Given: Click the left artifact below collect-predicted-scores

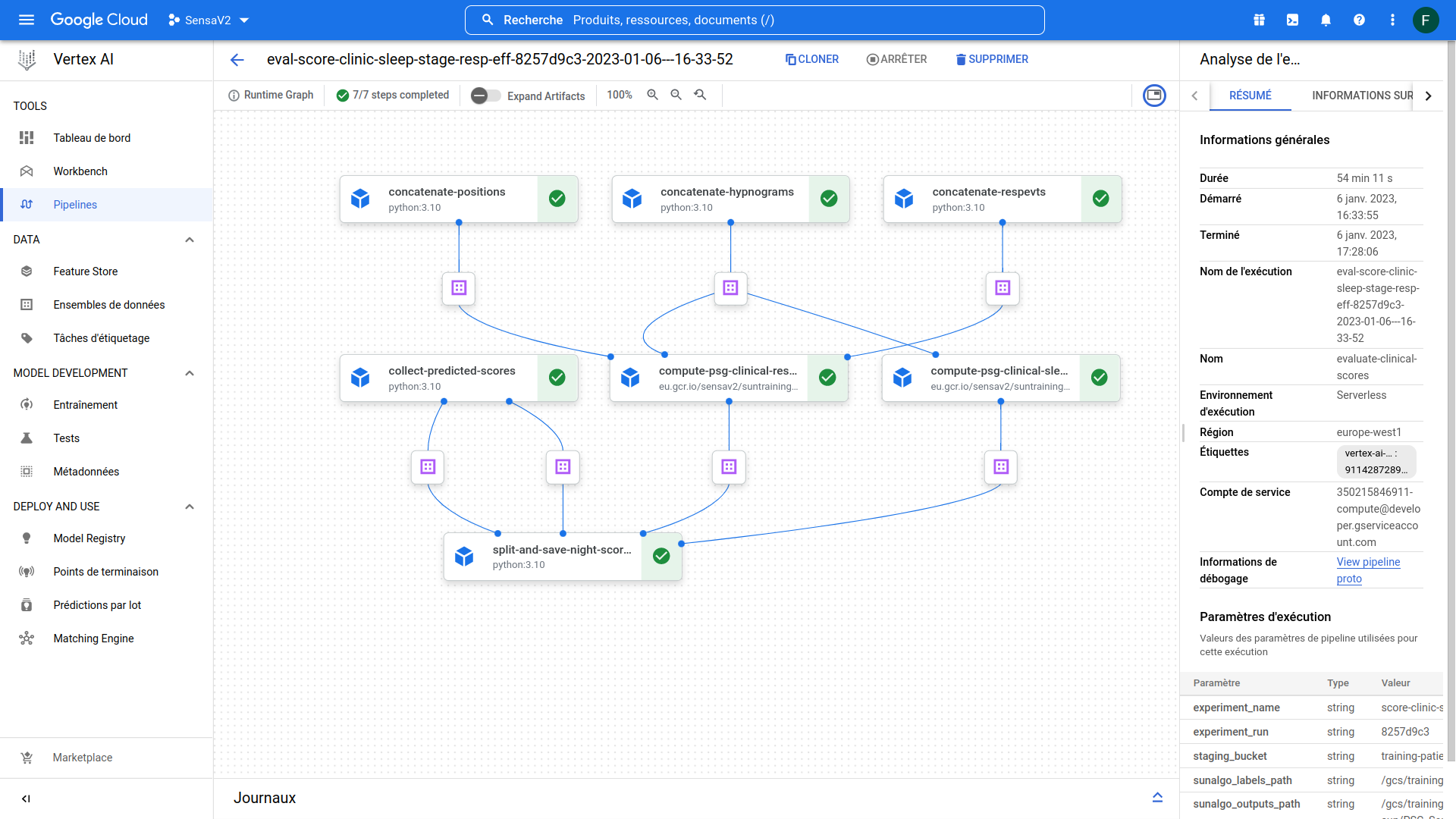Looking at the screenshot, I should pyautogui.click(x=428, y=467).
